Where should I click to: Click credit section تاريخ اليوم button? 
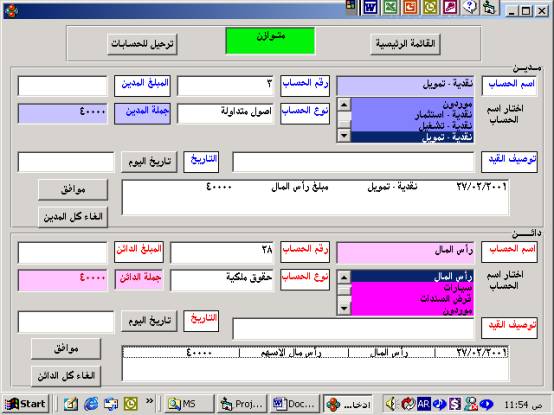click(x=149, y=321)
